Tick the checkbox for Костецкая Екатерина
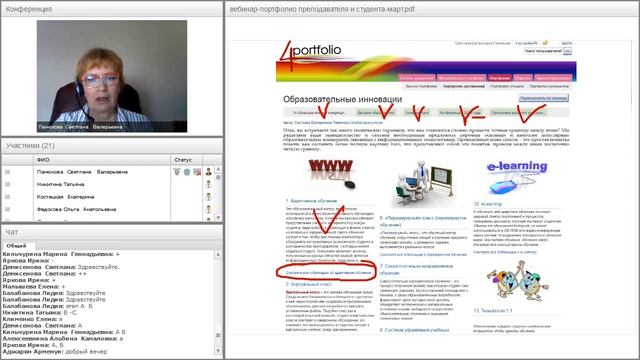 7,197
